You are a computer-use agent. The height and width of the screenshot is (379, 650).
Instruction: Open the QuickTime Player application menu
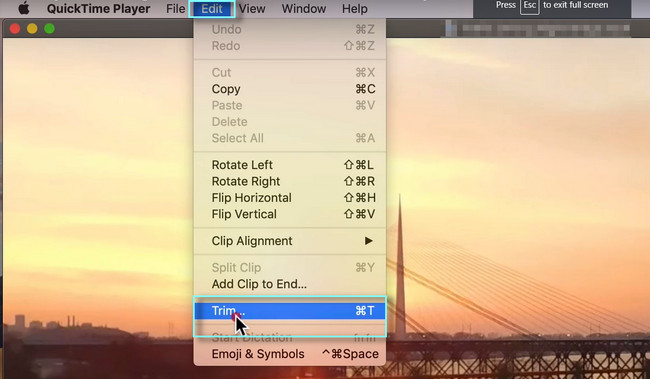pyautogui.click(x=98, y=9)
